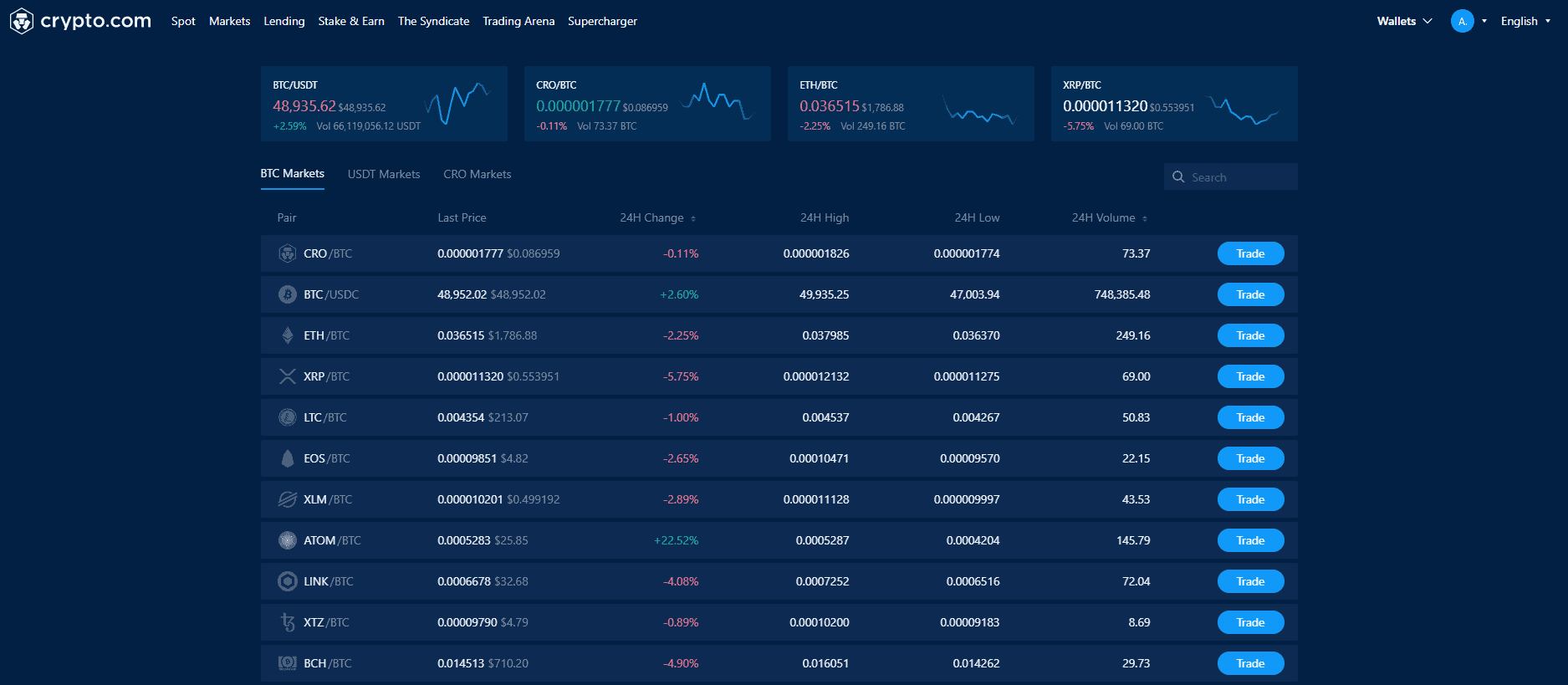Click Trade button for XRP/BTC
1568x685 pixels.
click(x=1250, y=376)
